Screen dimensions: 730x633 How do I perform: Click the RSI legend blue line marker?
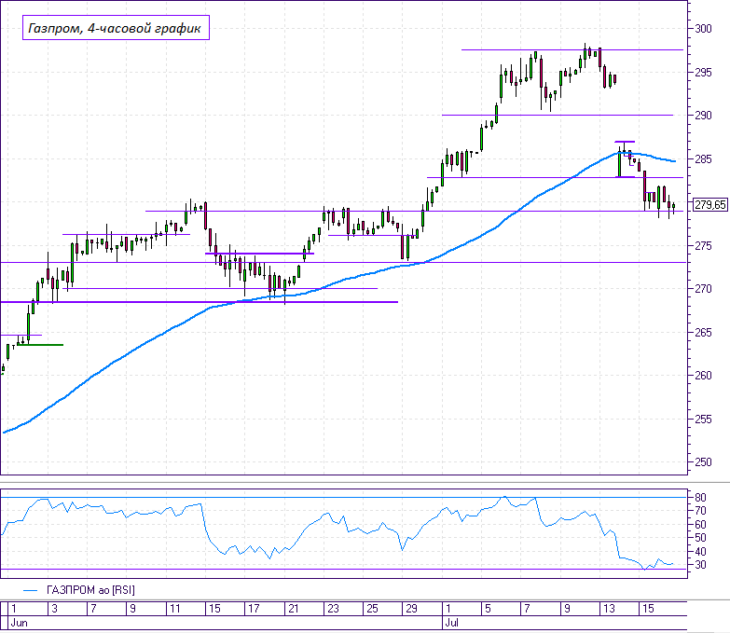pos(30,591)
